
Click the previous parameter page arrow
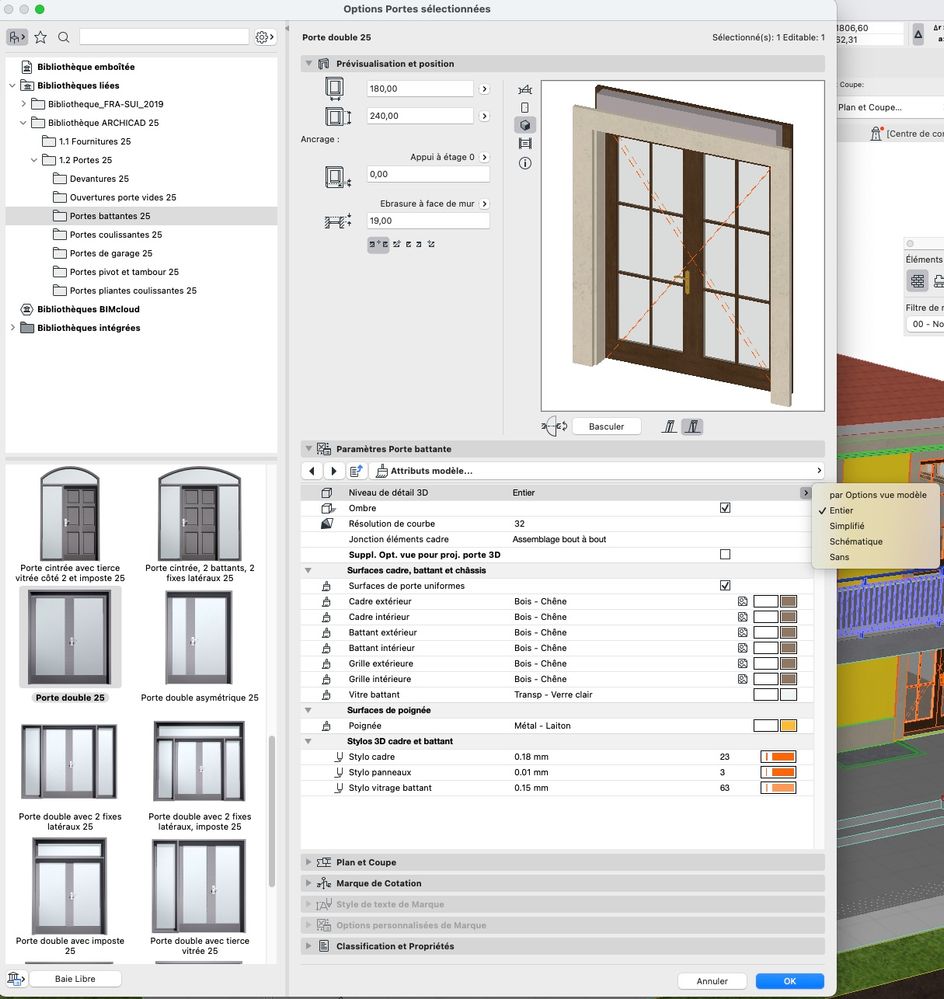tap(313, 471)
